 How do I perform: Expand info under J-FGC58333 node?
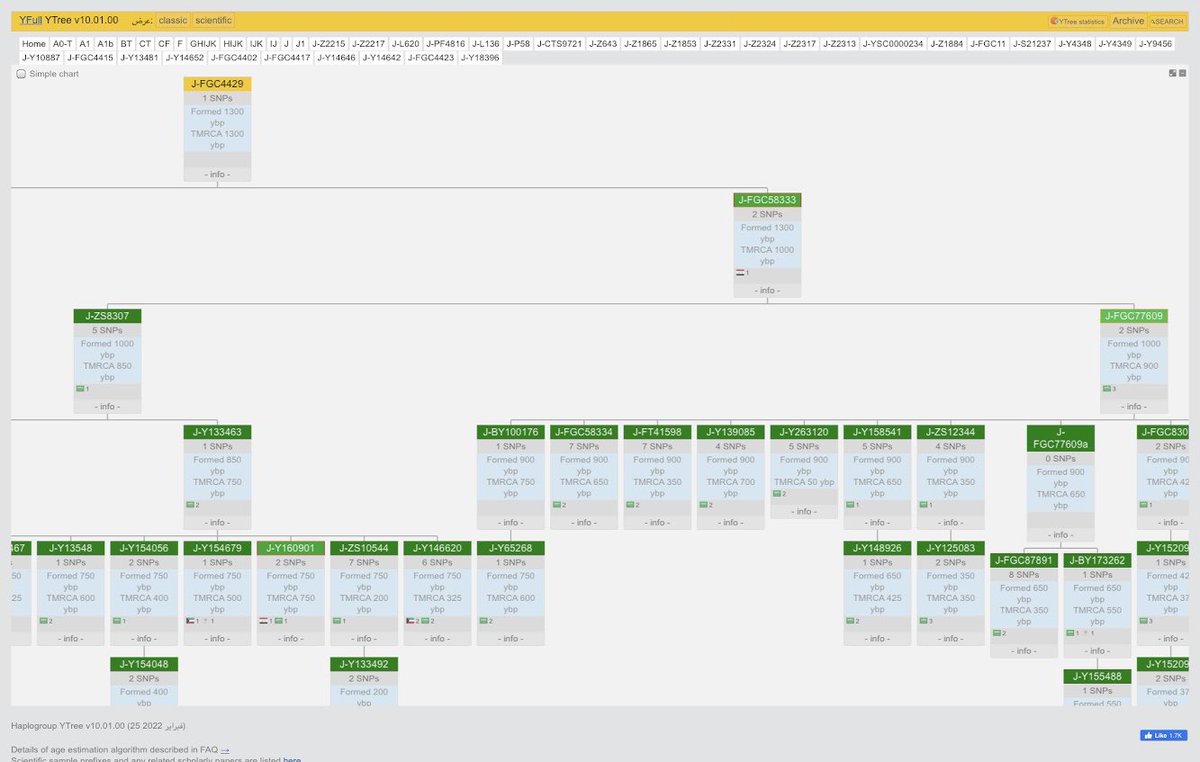pyautogui.click(x=767, y=290)
